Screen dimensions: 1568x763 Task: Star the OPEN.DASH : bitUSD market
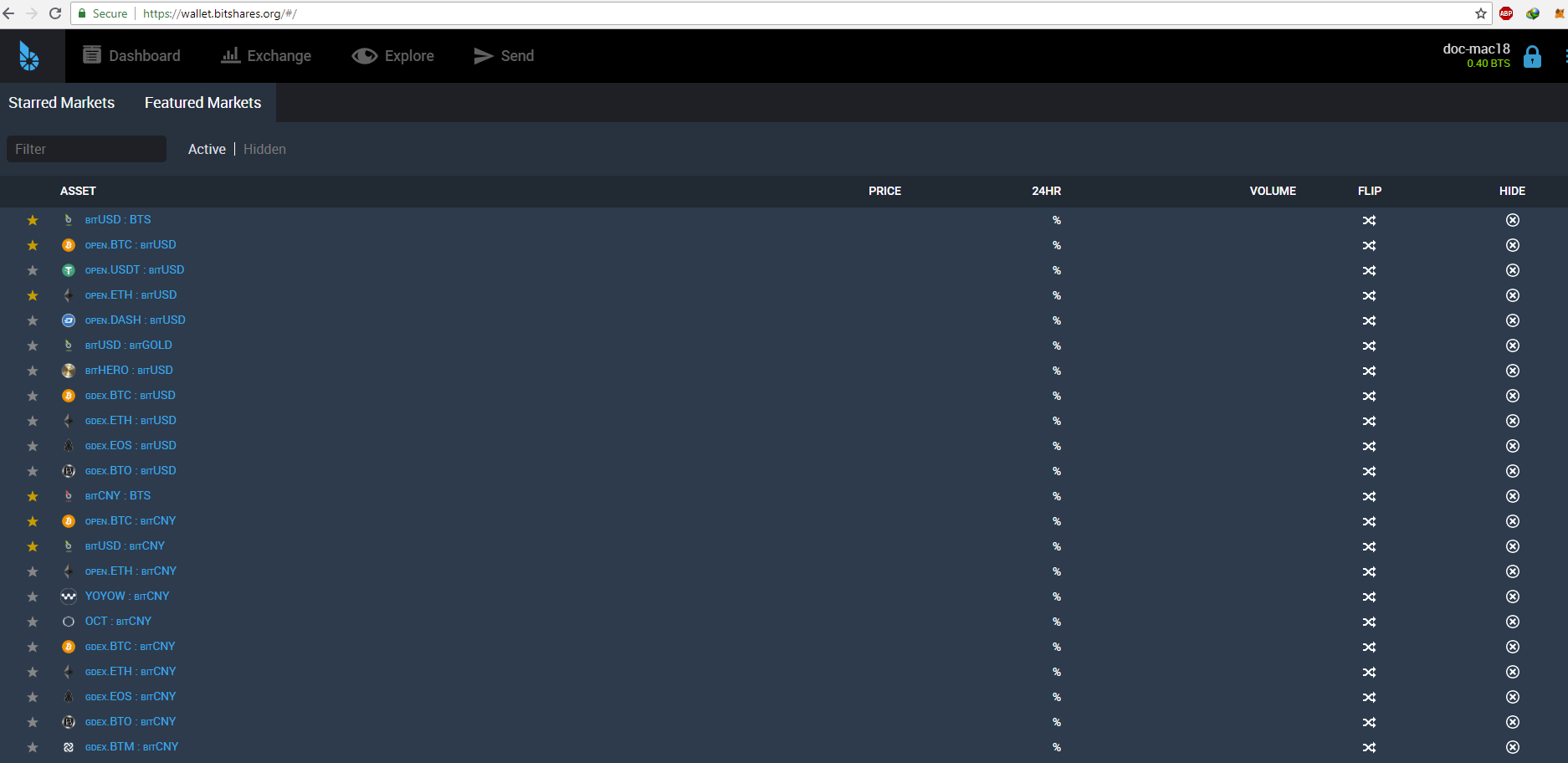33,320
